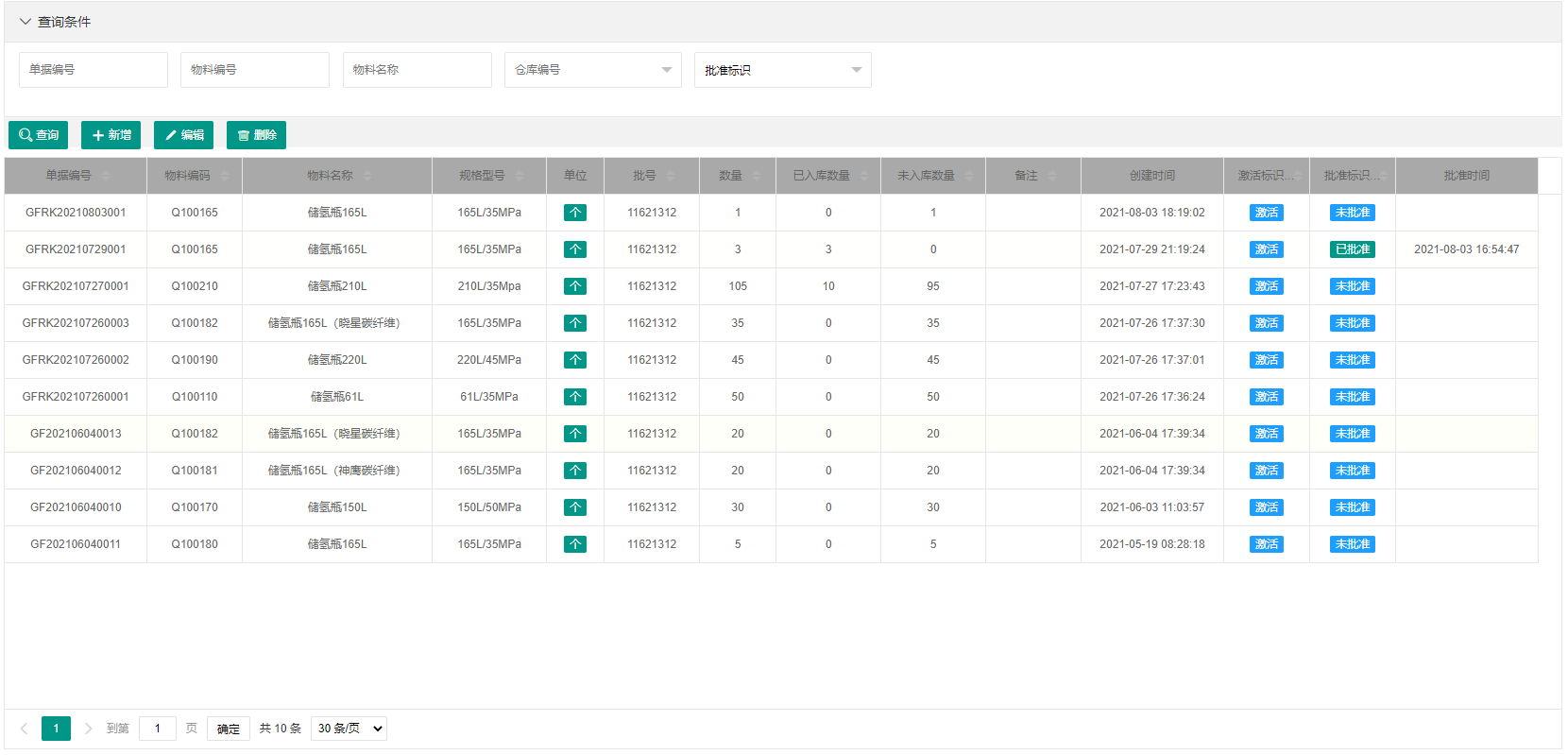The image size is (1568, 755).
Task: Click the 编辑 edit button
Action: [x=184, y=135]
